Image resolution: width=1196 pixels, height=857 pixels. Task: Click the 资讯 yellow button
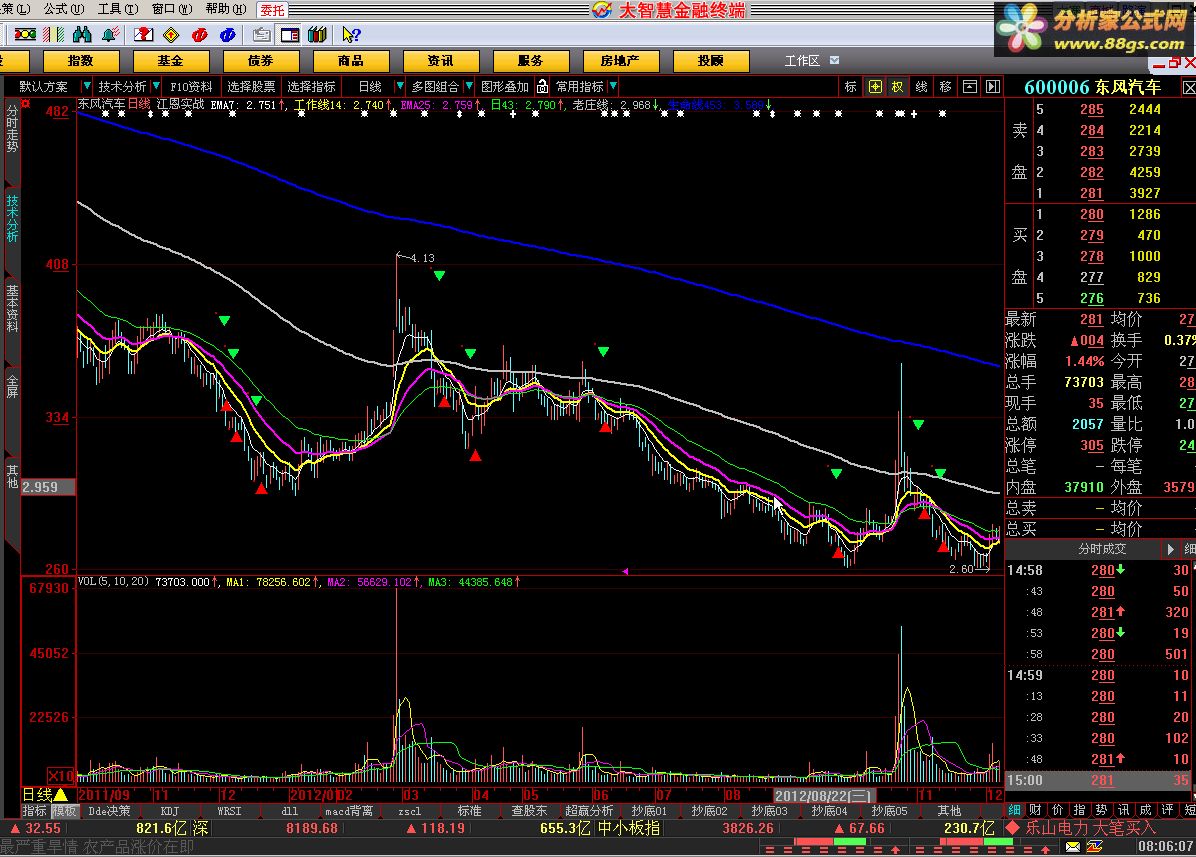[x=440, y=61]
